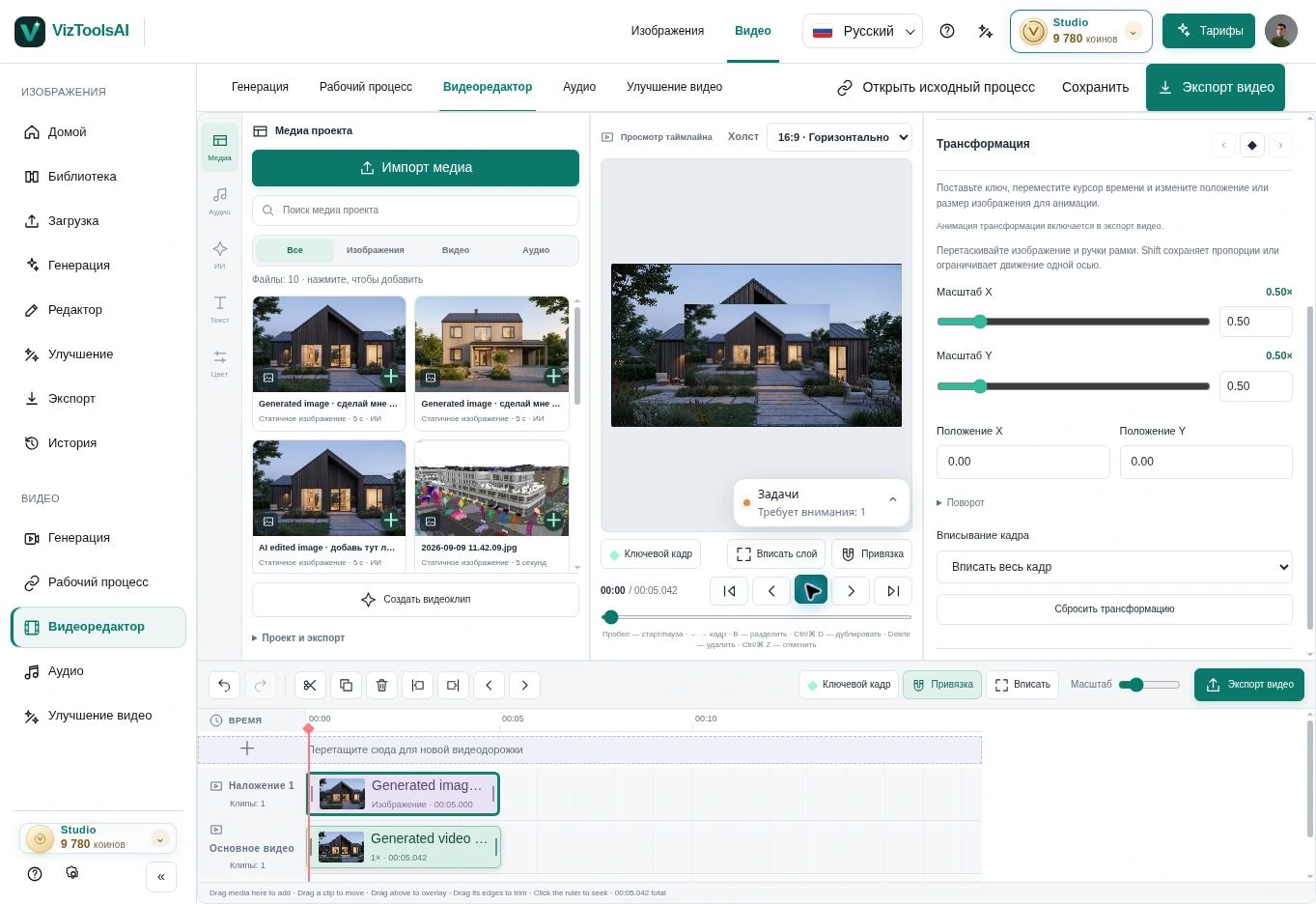The width and height of the screenshot is (1316, 904).
Task: Click the help question-mark icon beside language selector
Action: pyautogui.click(x=947, y=31)
